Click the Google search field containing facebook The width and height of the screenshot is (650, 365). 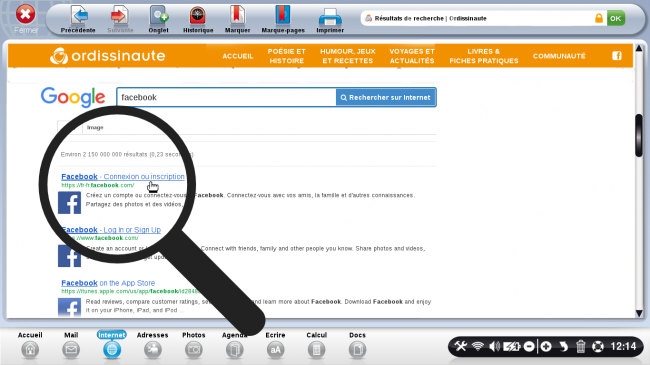[x=226, y=97]
